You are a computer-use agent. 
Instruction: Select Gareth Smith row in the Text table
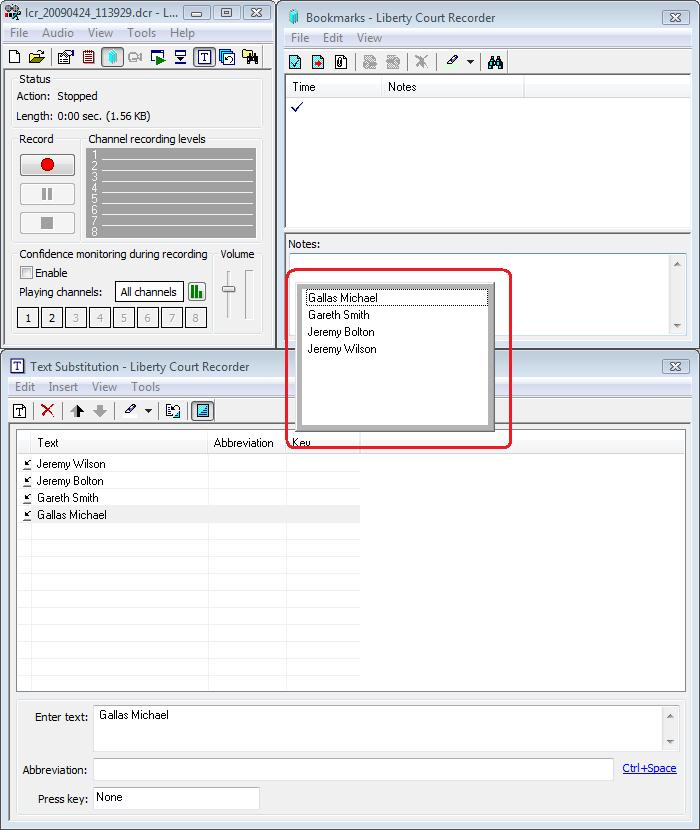[189, 498]
